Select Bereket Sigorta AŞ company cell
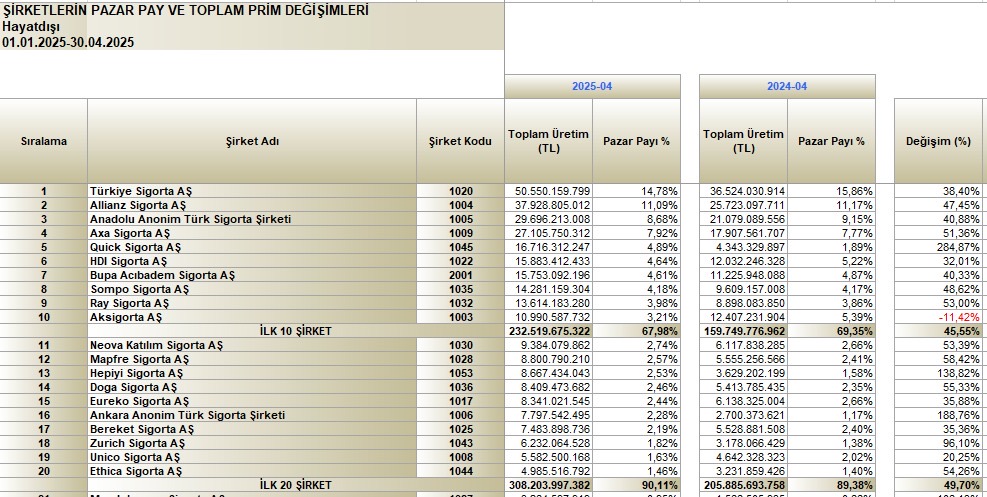Image resolution: width=987 pixels, height=497 pixels. point(252,429)
